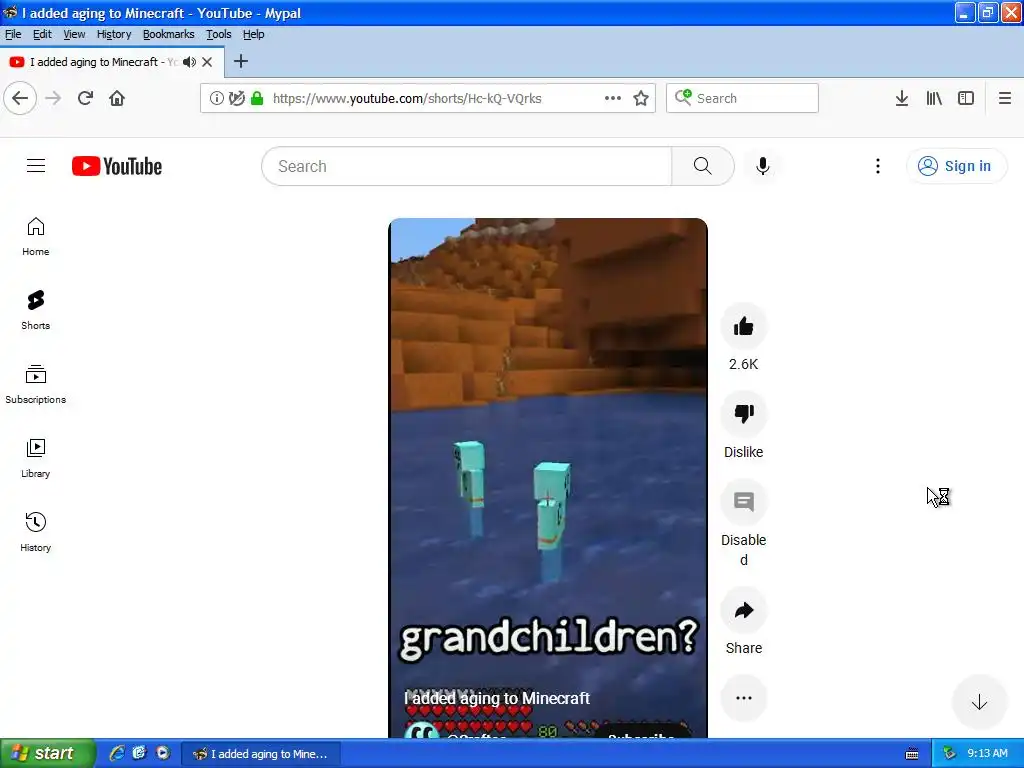The width and height of the screenshot is (1024, 768).
Task: Open the tracking protection shield icon
Action: pyautogui.click(x=237, y=98)
